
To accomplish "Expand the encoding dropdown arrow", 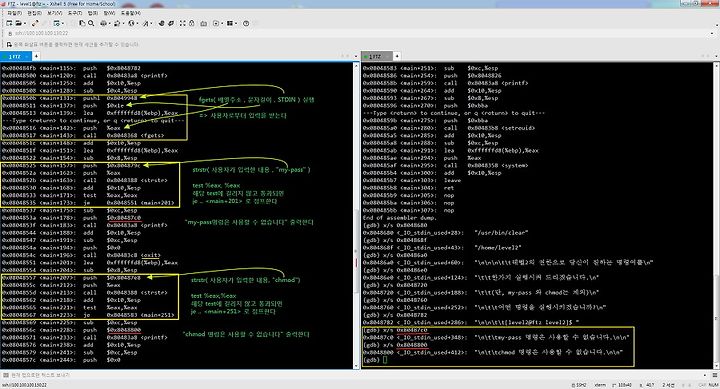I will pos(137,23).
